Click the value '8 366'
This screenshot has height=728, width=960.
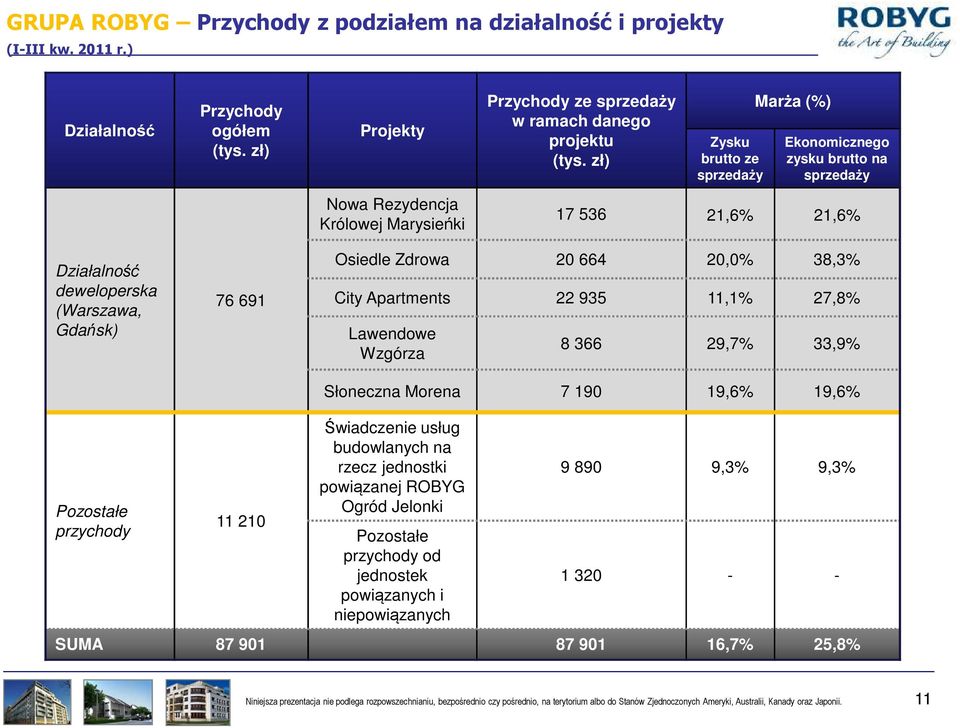coord(581,343)
